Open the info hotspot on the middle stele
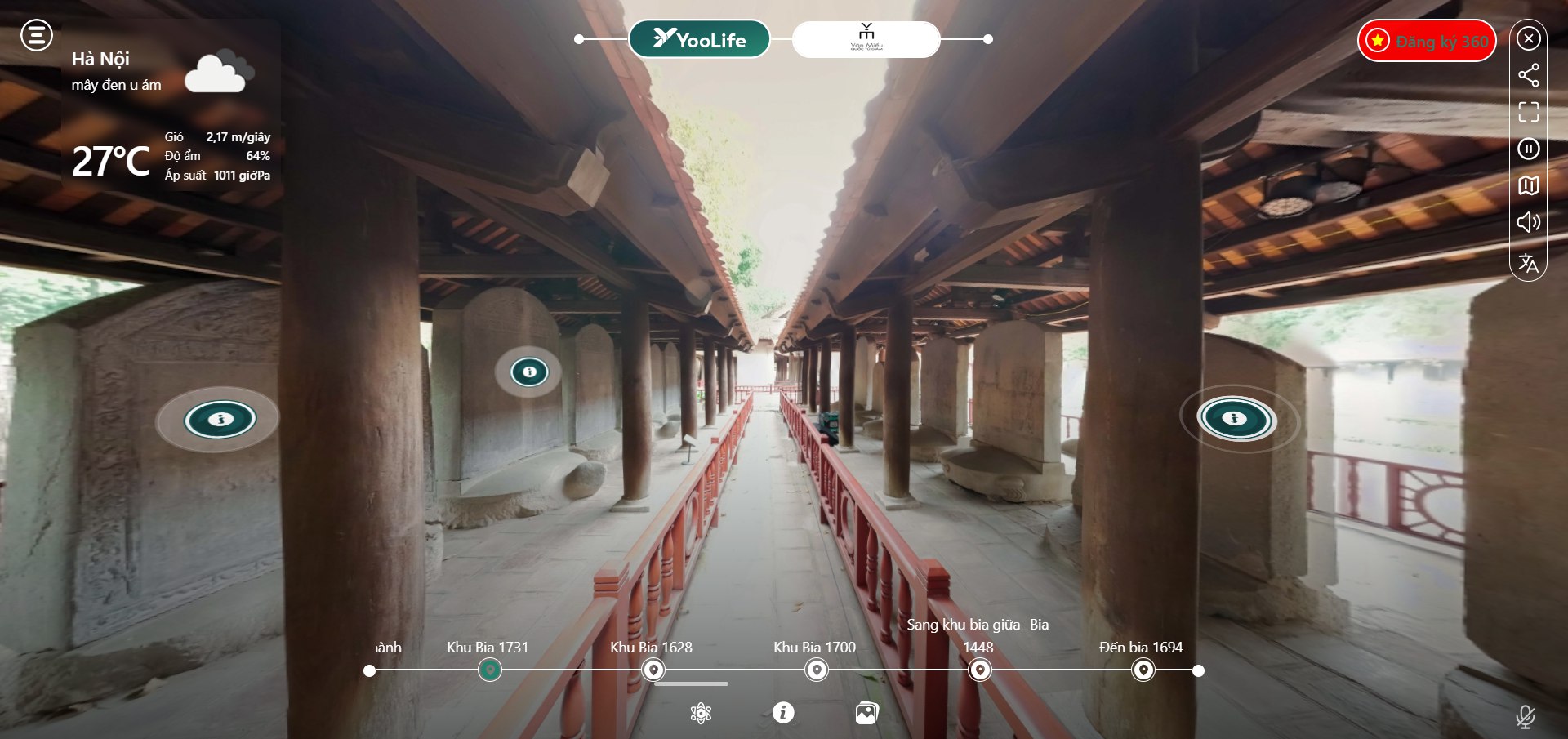This screenshot has height=739, width=1568. coord(529,372)
